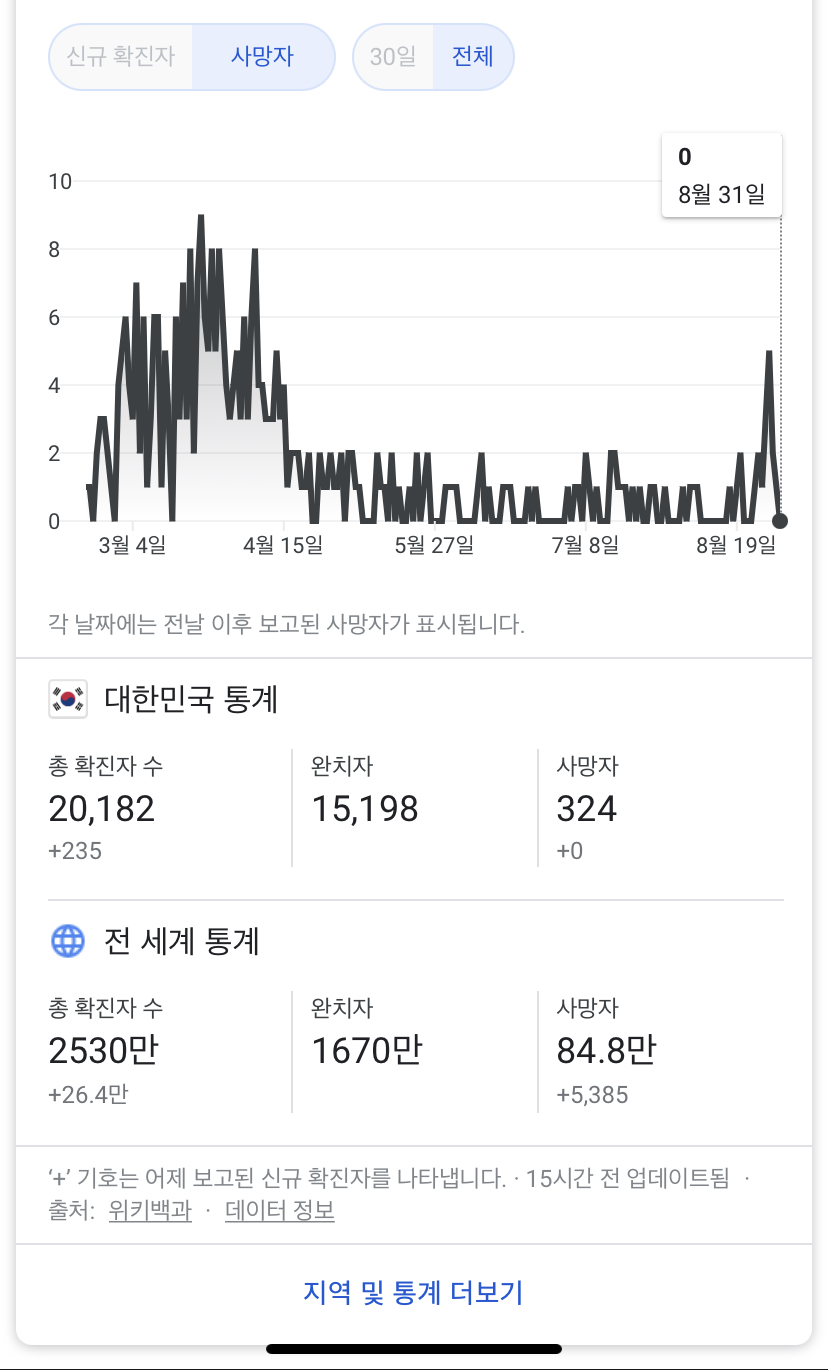Click worldwide deaths figure 84.8만
The height and width of the screenshot is (1370, 828).
point(606,1050)
